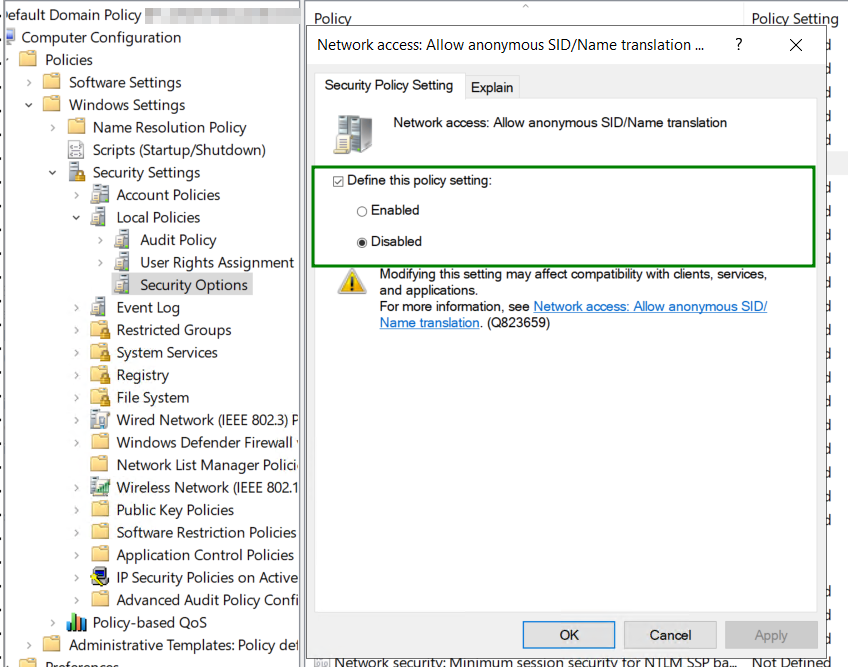
Task: Click the Computer Configuration icon
Action: coord(9,38)
